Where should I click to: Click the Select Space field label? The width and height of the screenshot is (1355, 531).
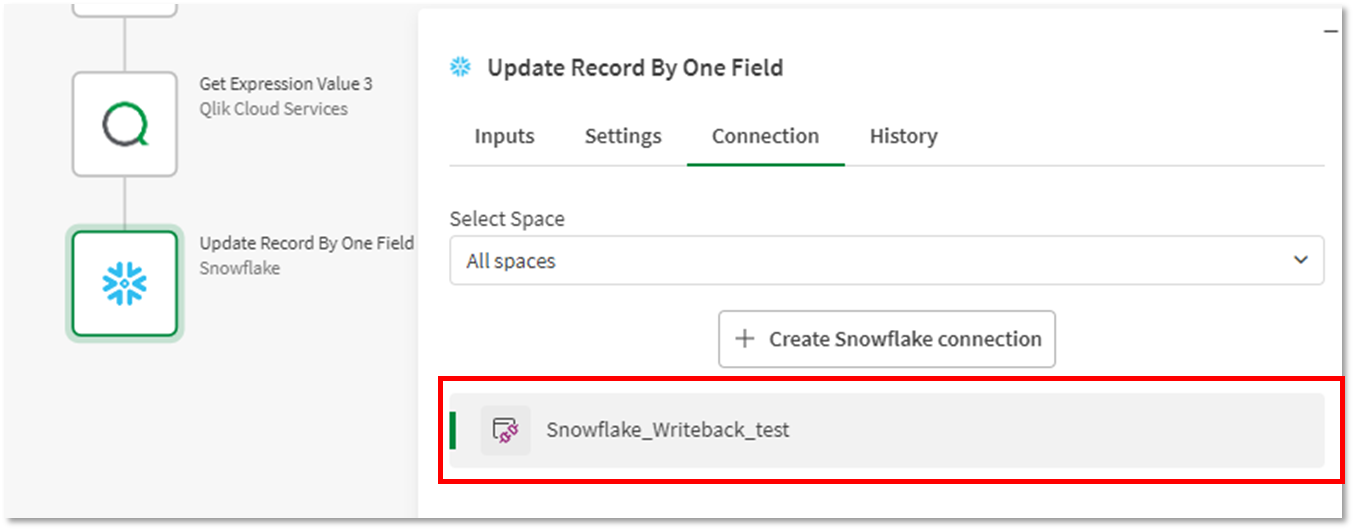[507, 218]
